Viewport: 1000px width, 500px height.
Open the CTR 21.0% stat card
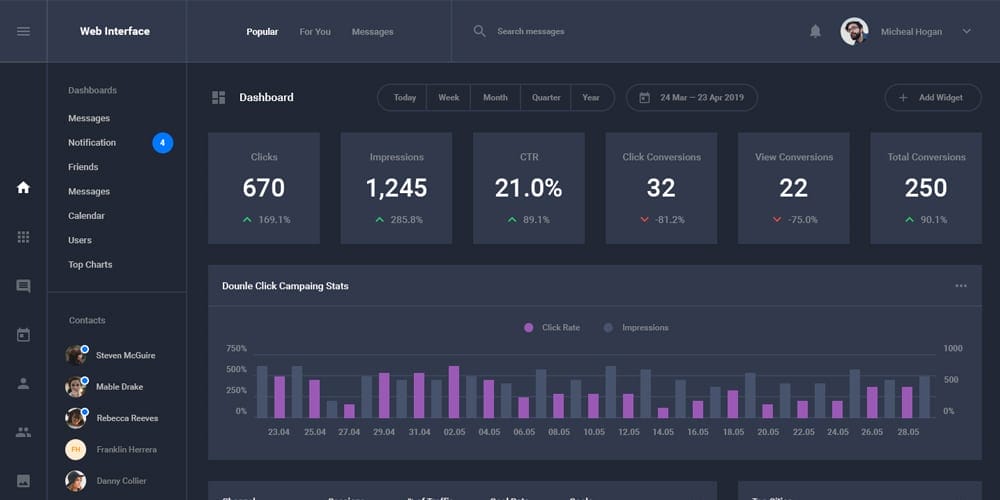tap(529, 188)
